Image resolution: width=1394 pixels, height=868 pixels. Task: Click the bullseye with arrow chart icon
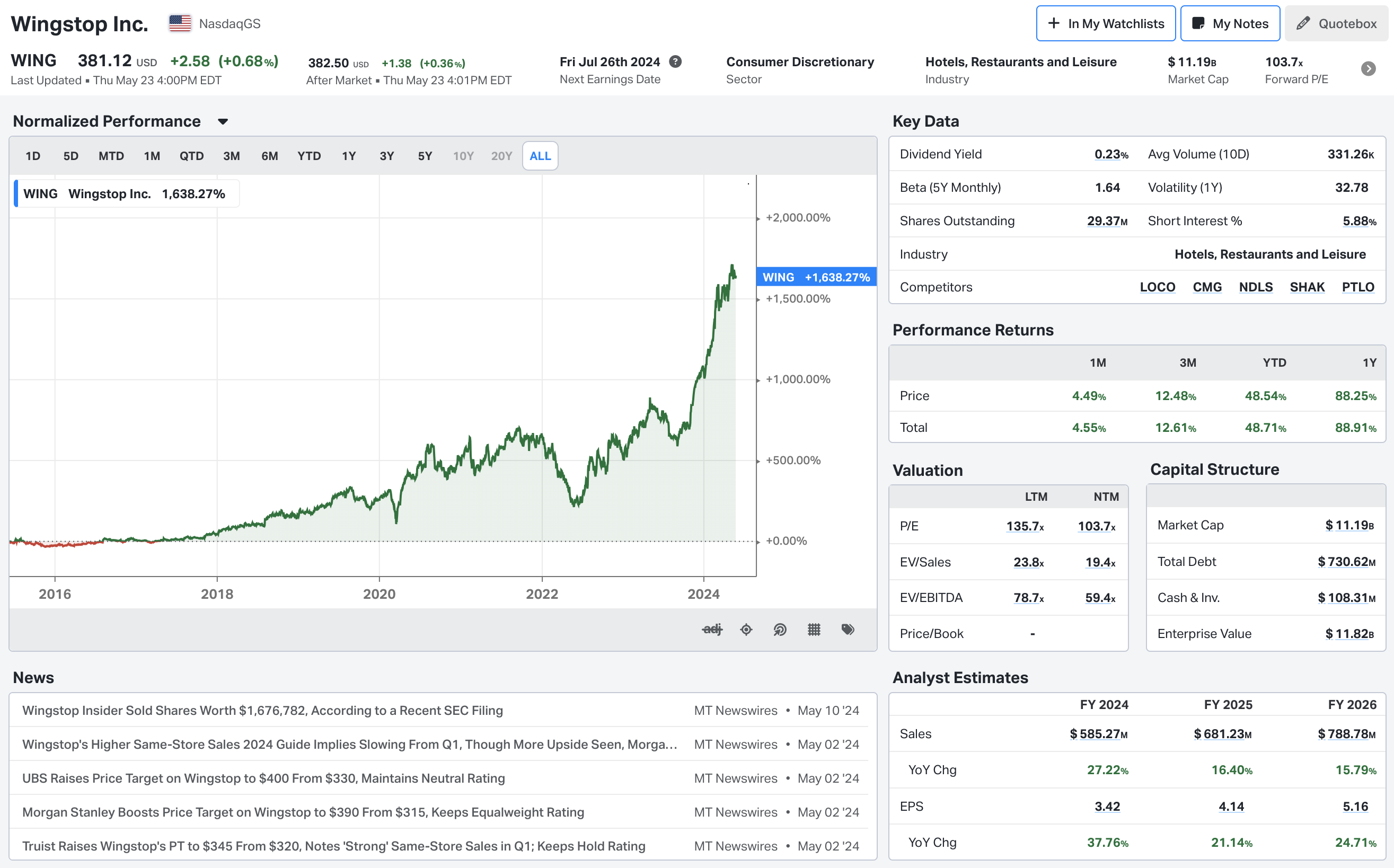click(x=780, y=630)
